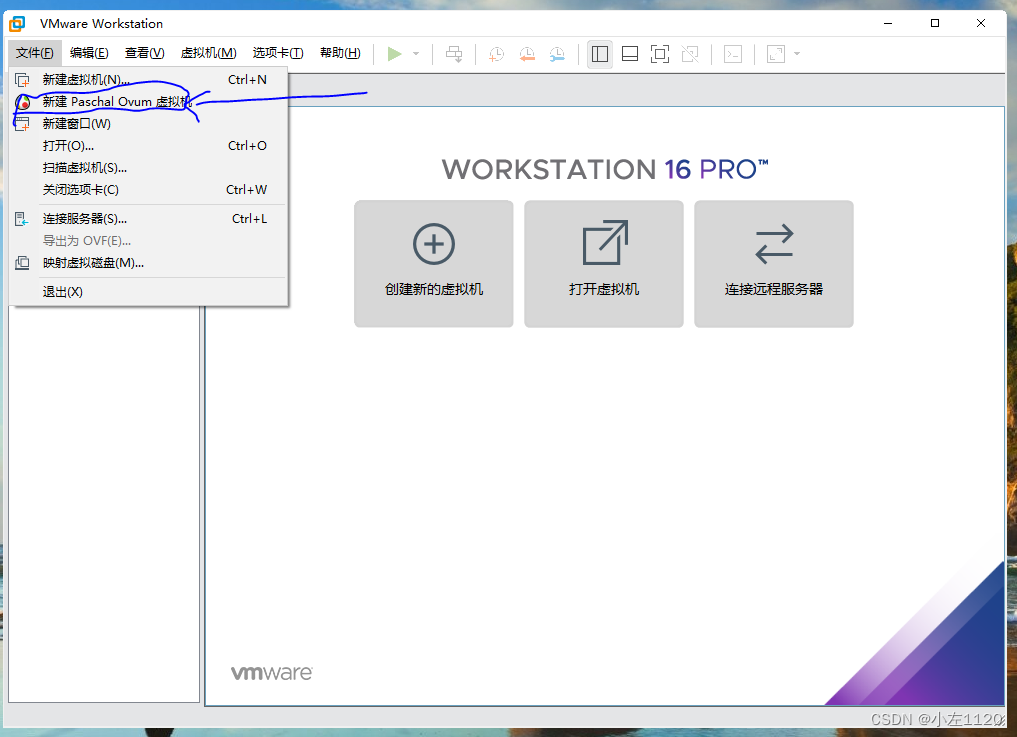The height and width of the screenshot is (737, 1017).
Task: Open the 帮助(H) menu
Action: [340, 53]
